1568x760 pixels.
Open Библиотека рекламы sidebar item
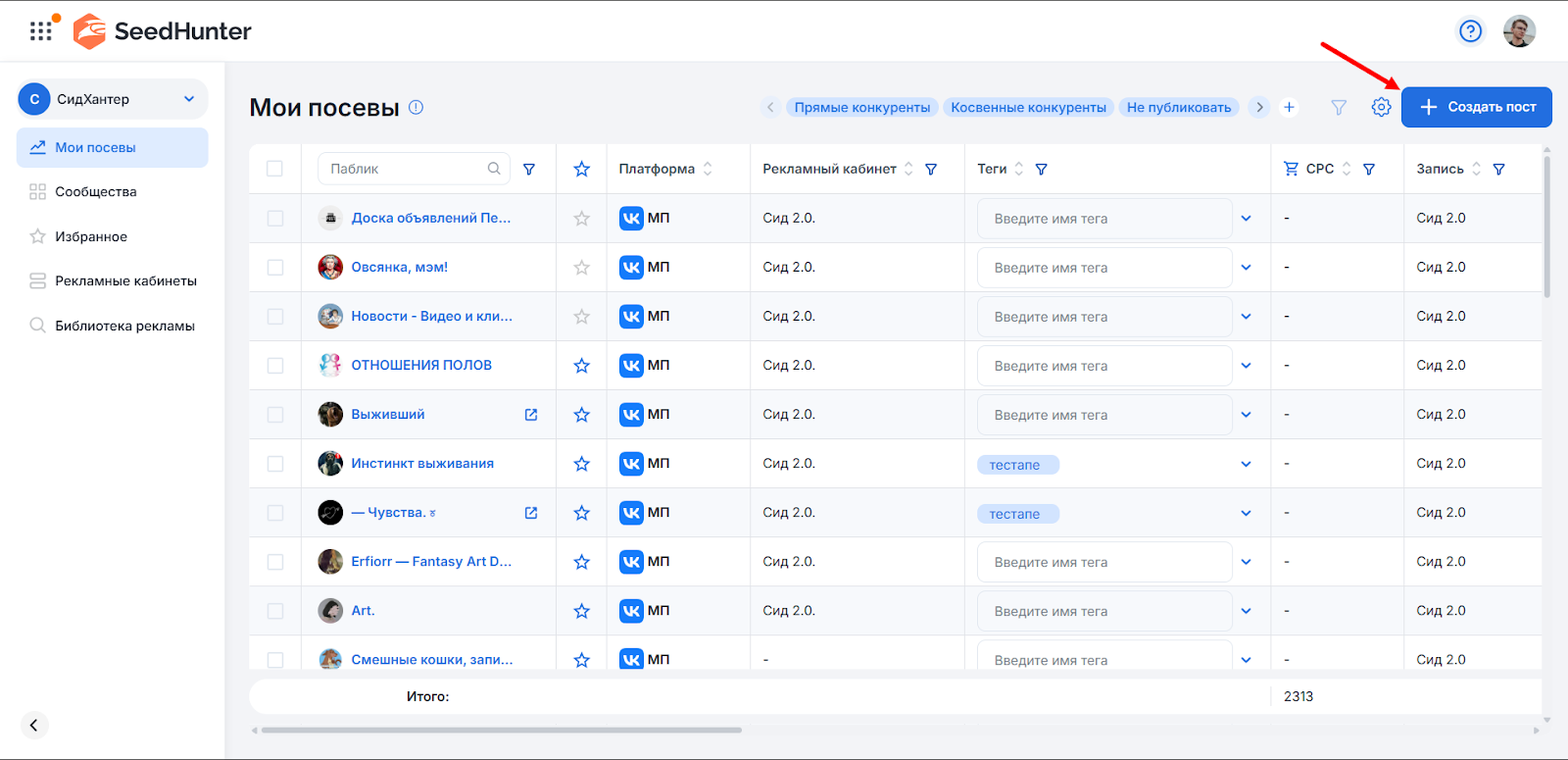point(124,326)
